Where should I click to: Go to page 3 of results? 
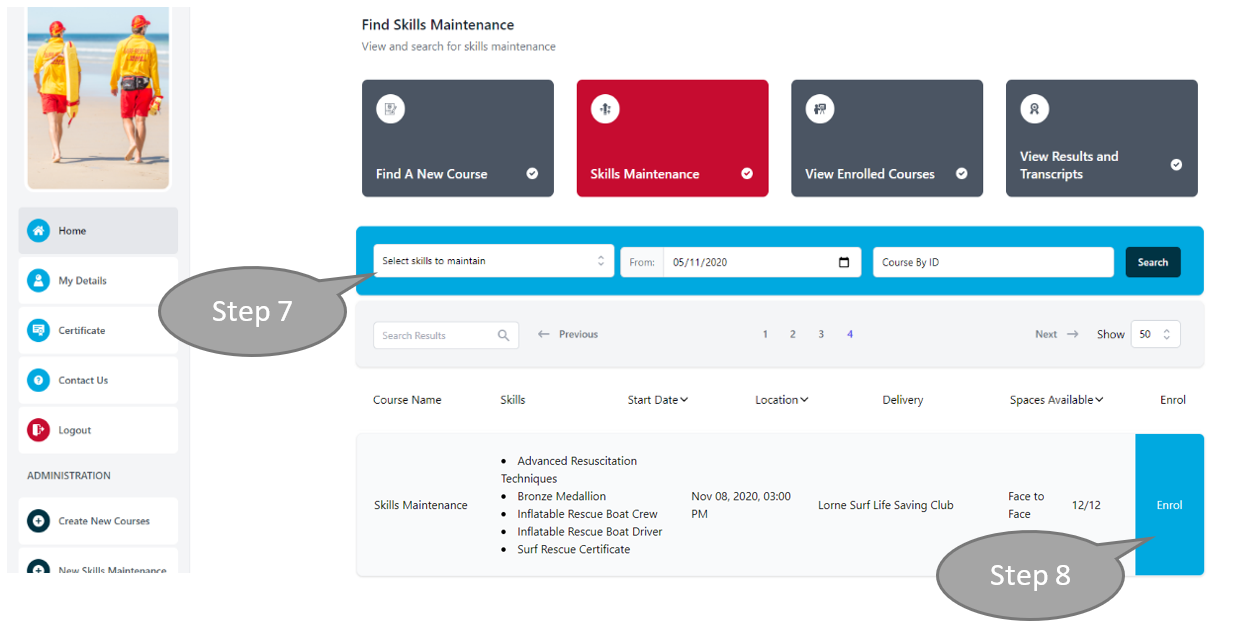point(821,335)
